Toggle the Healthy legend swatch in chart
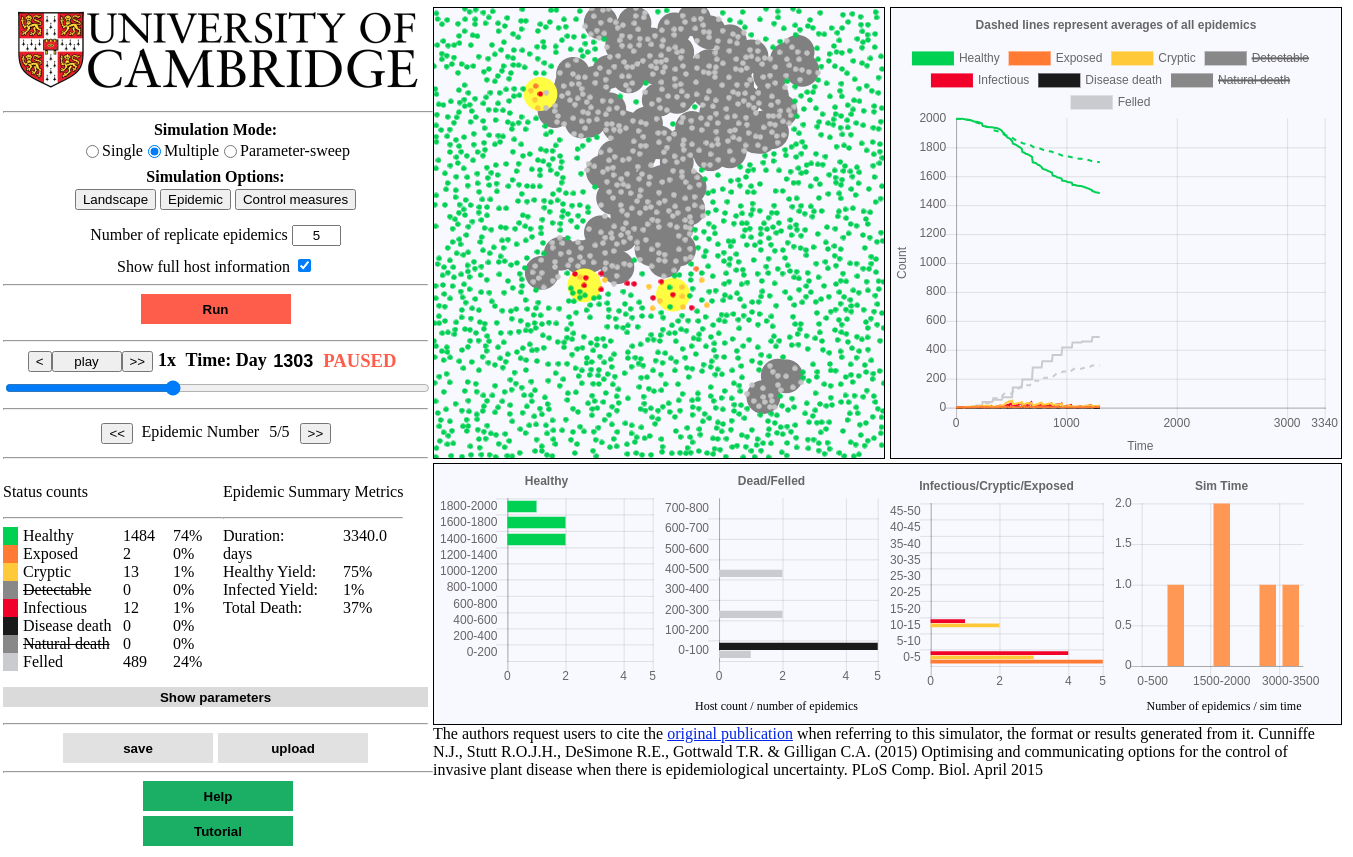The width and height of the screenshot is (1353, 857). [x=932, y=58]
